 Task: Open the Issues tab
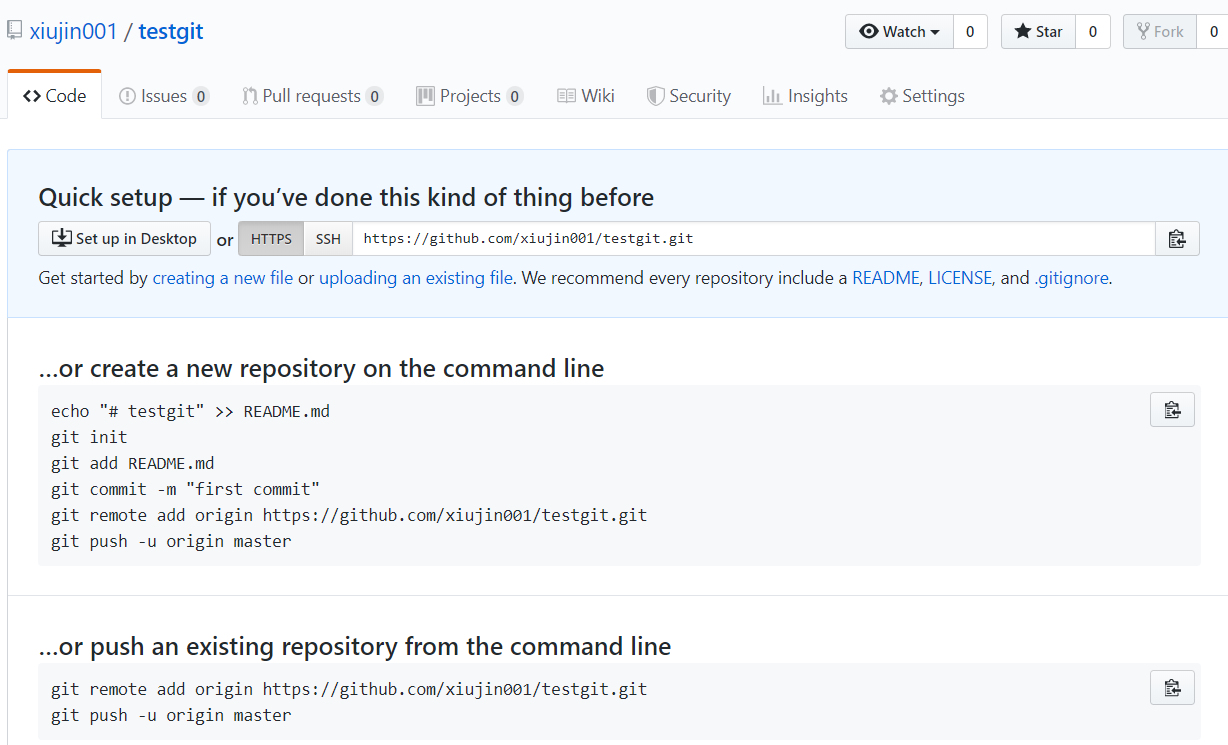163,96
